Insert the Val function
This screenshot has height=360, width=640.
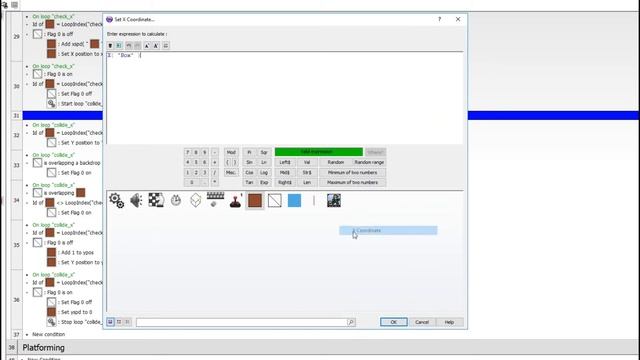(307, 162)
